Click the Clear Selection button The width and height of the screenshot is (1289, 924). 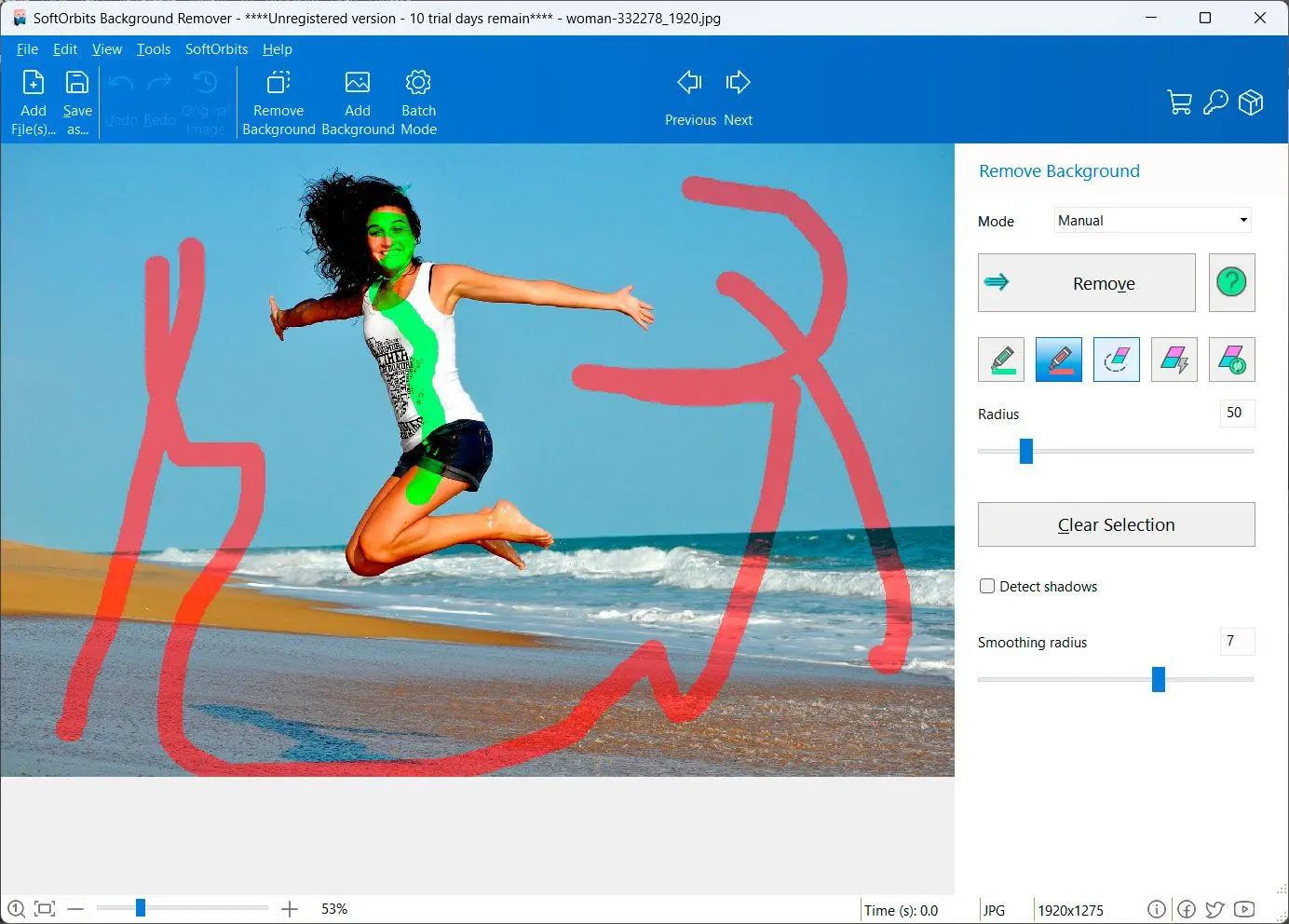[1116, 524]
